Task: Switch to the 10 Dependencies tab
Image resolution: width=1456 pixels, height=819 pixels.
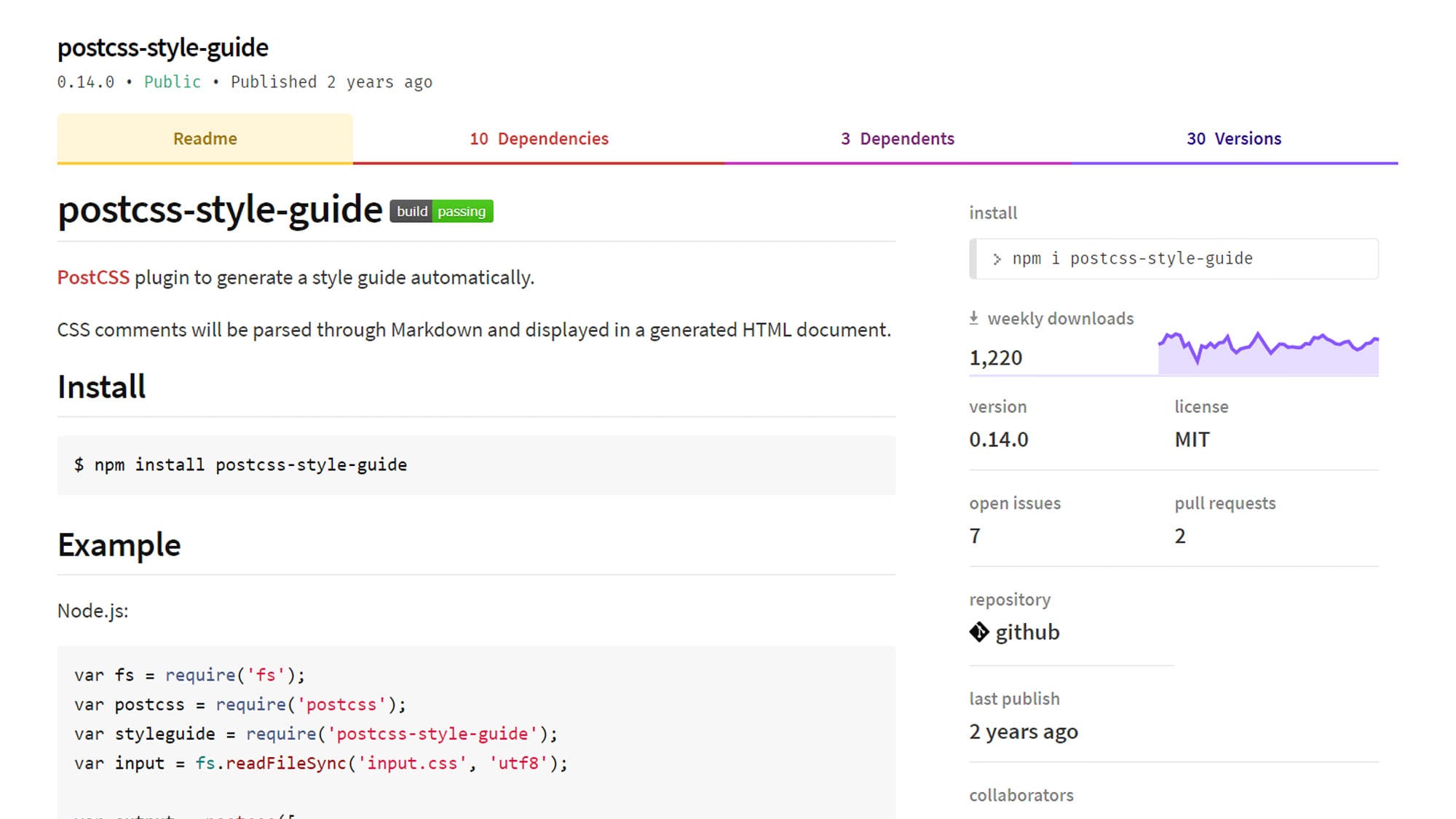Action: (539, 138)
